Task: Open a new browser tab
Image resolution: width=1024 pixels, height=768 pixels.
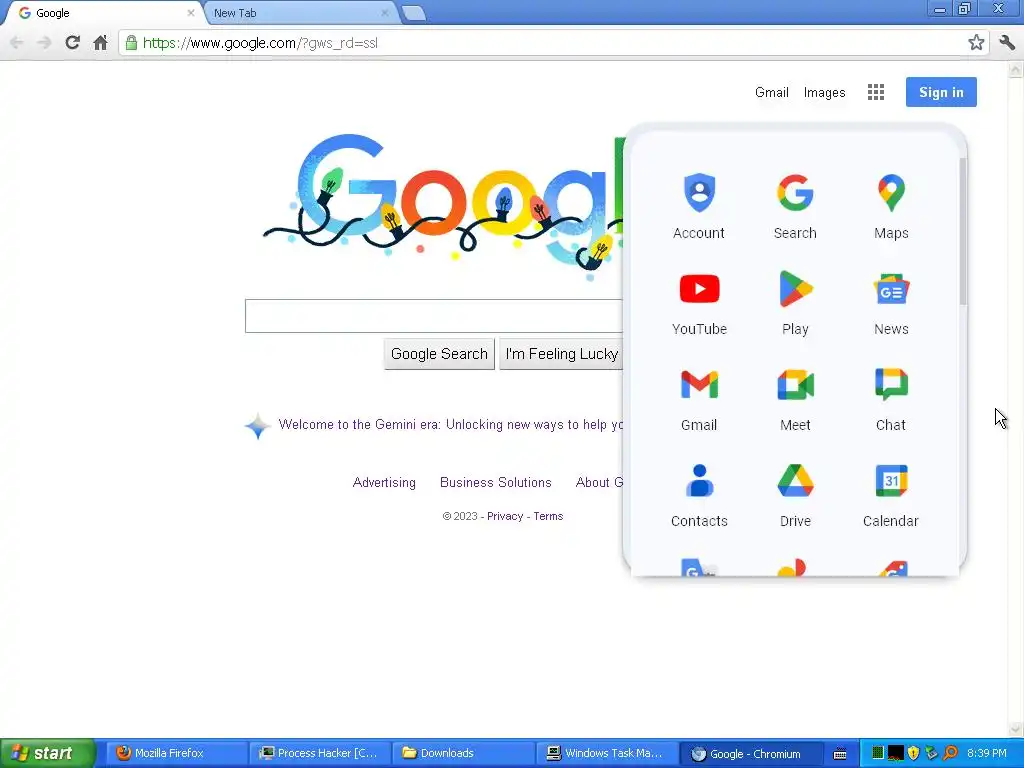Action: click(414, 14)
